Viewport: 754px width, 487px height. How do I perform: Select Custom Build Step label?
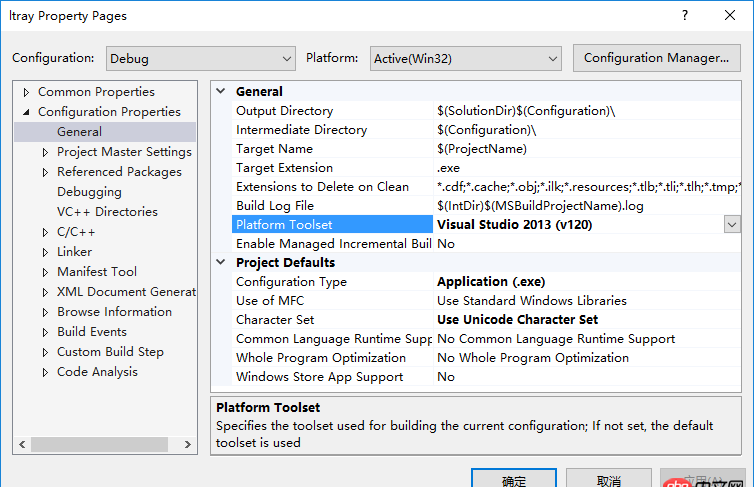coord(111,352)
